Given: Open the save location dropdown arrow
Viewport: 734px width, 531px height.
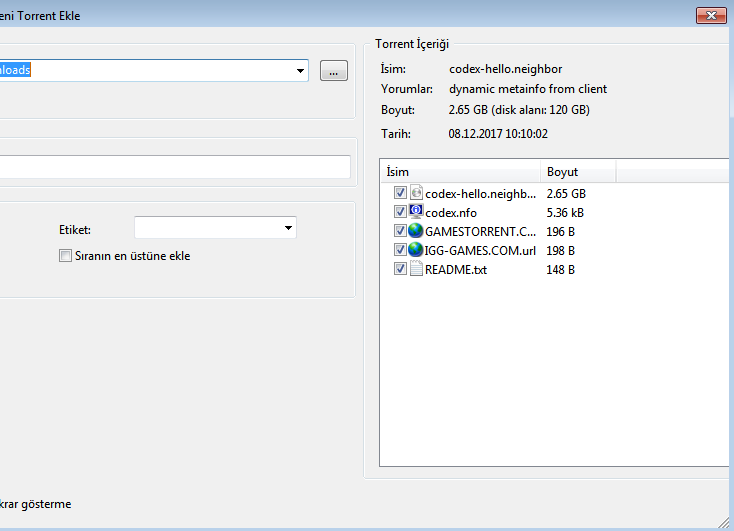Looking at the screenshot, I should click(300, 71).
